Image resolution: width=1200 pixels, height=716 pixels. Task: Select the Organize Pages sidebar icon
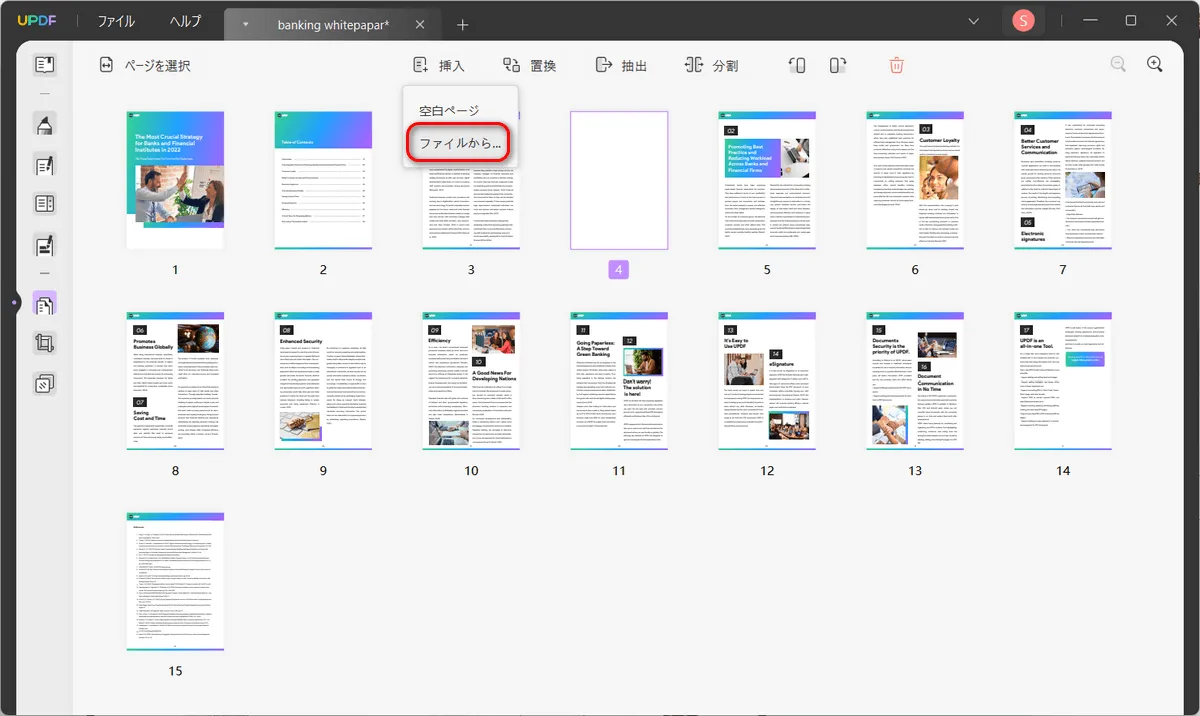(45, 303)
